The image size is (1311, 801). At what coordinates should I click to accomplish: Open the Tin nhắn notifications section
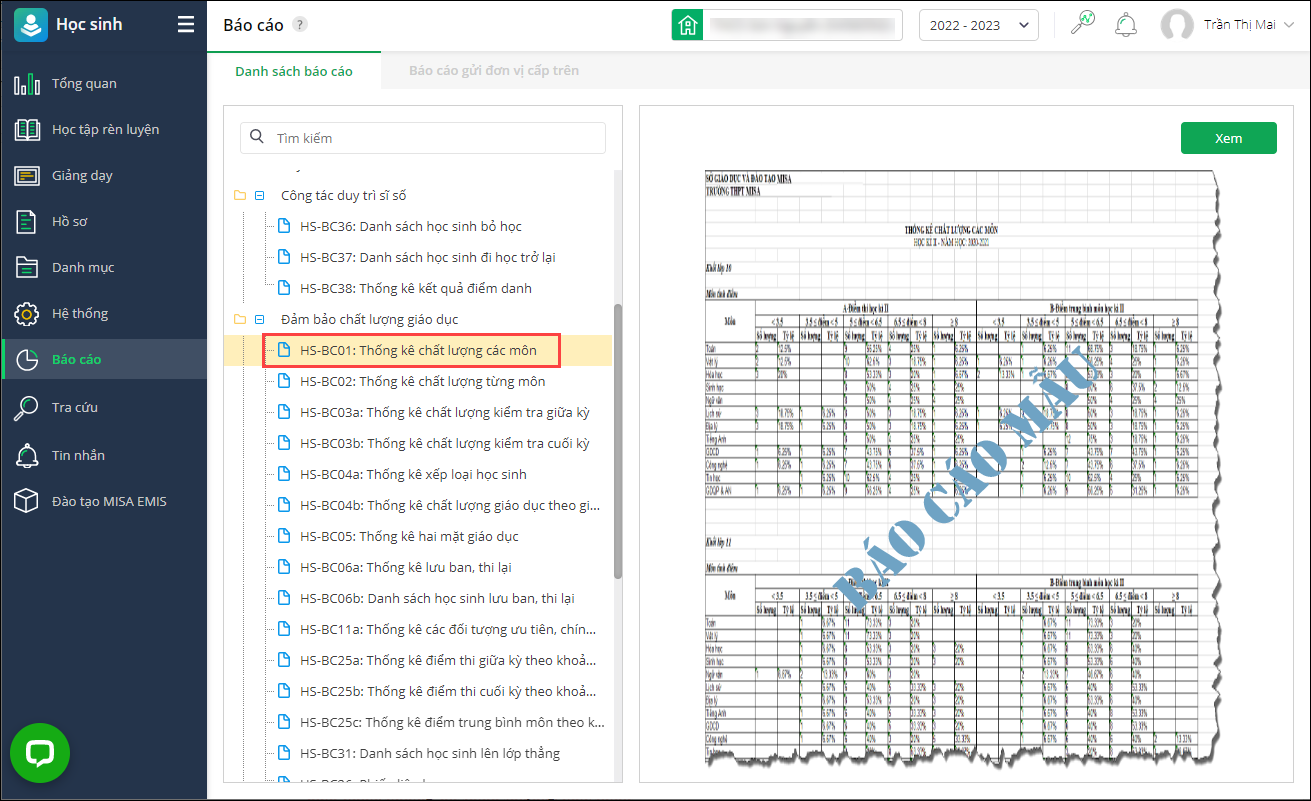(104, 455)
